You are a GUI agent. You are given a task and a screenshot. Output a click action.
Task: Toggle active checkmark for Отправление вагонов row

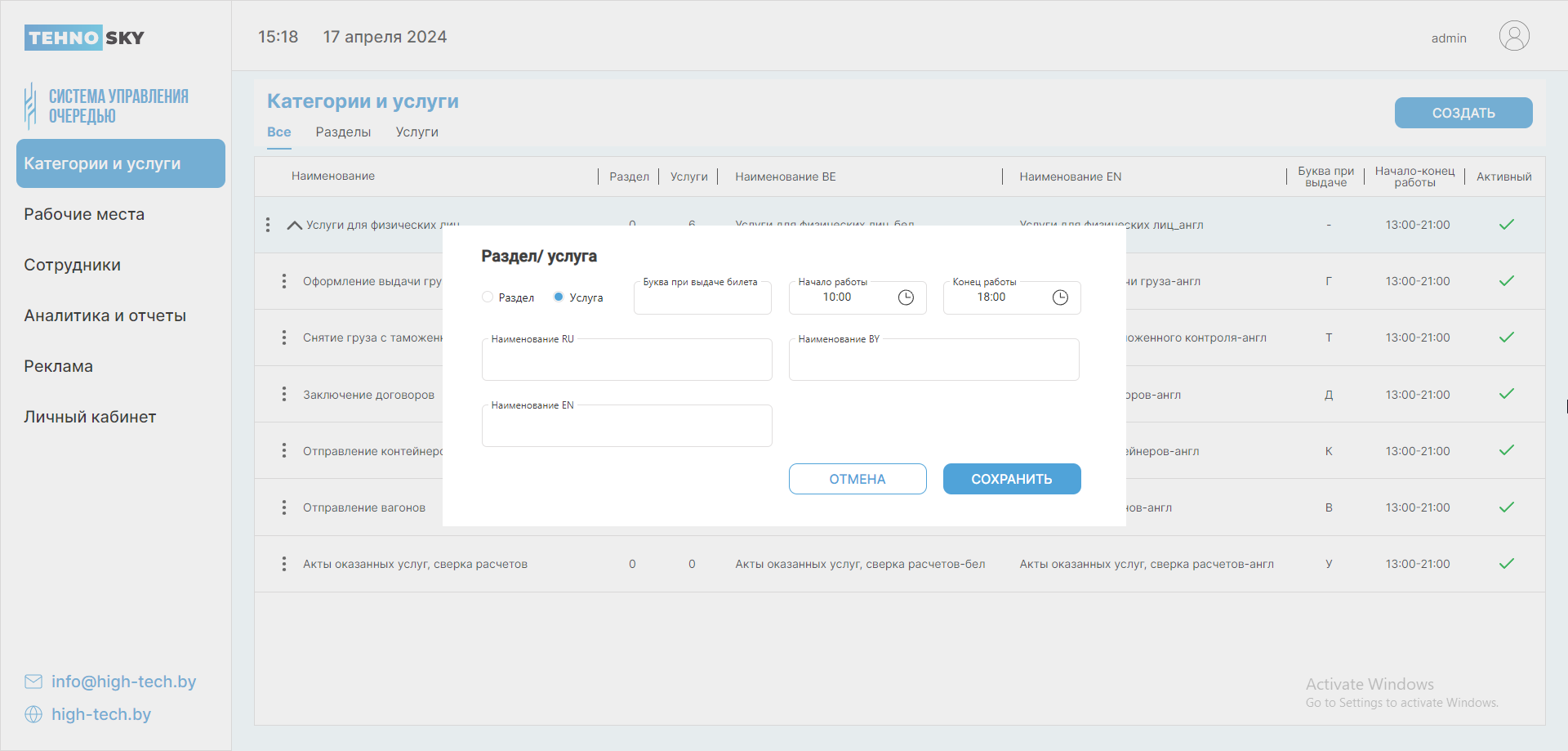pyautogui.click(x=1506, y=507)
